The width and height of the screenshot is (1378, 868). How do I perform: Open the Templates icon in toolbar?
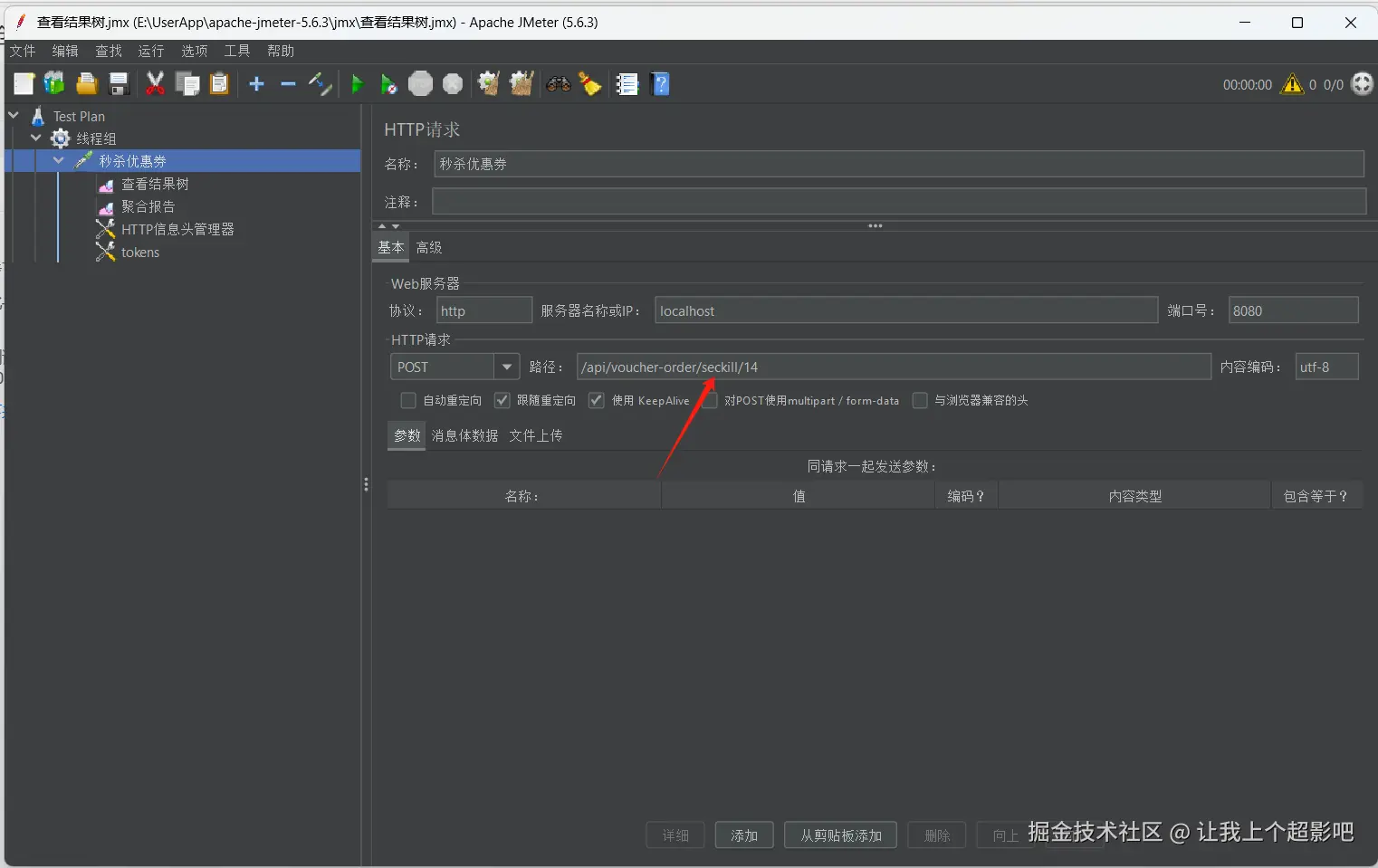point(54,84)
